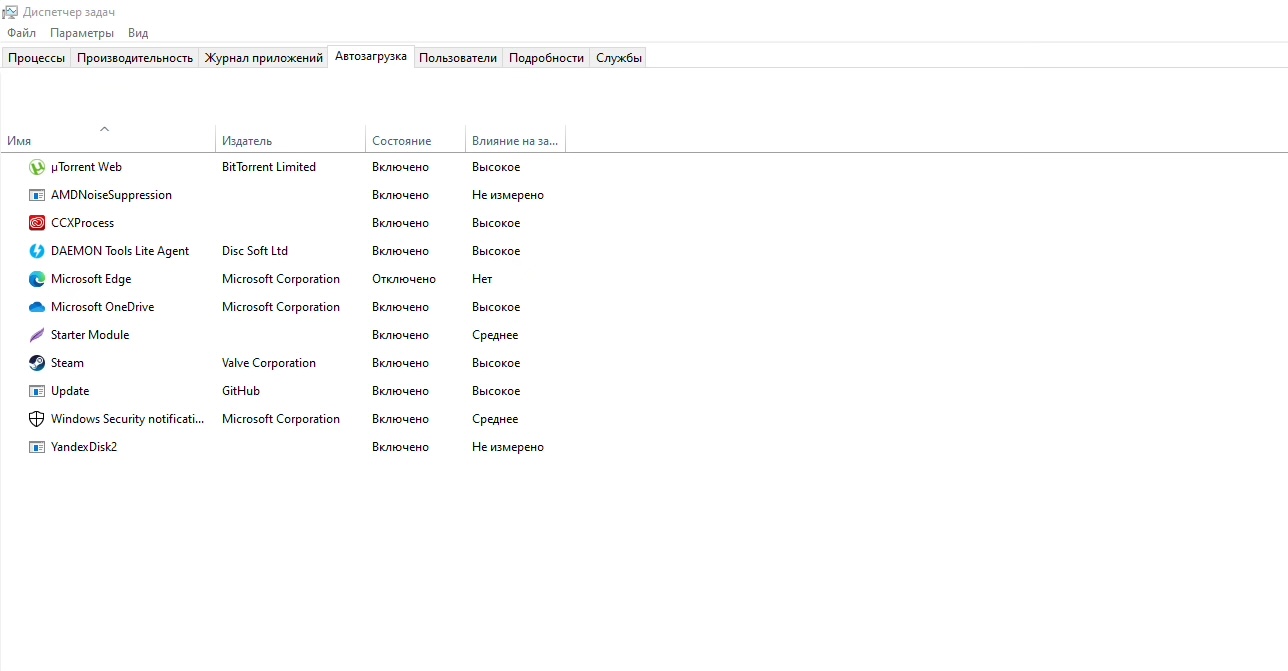Select the AMDNoiseSuppression name text
Image resolution: width=1288 pixels, height=671 pixels.
[x=111, y=195]
